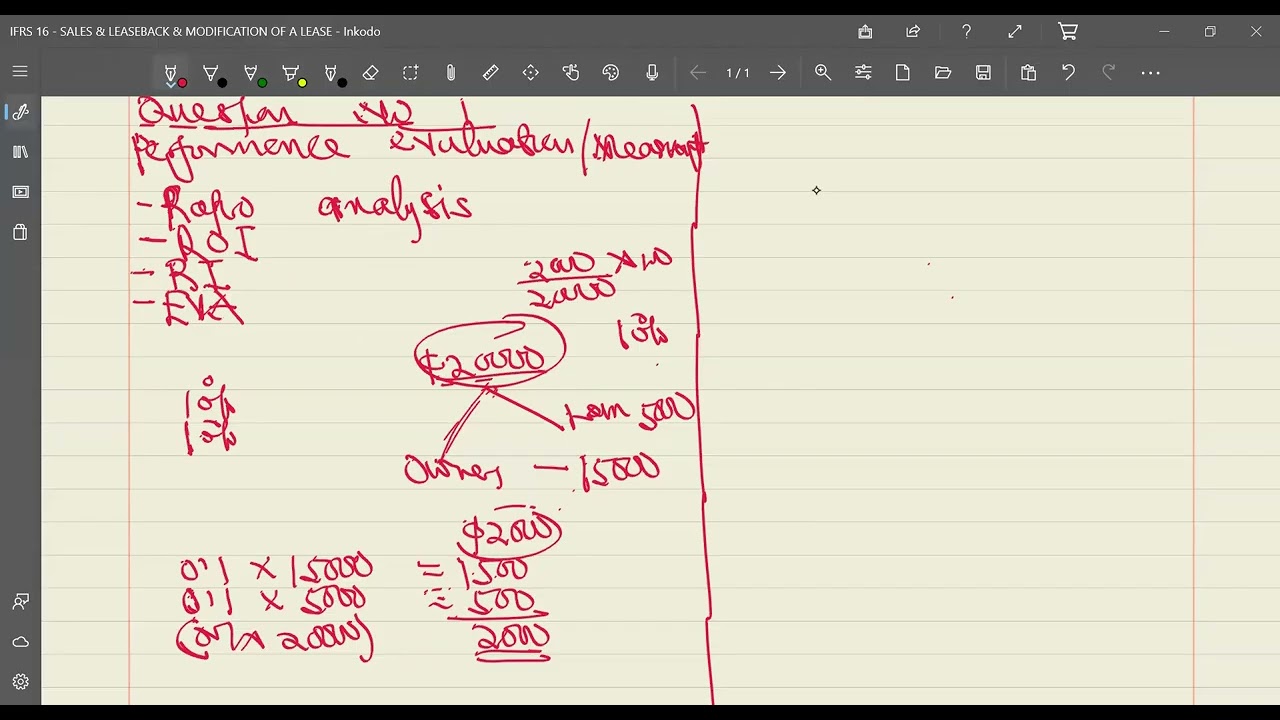The height and width of the screenshot is (720, 1280).
Task: Open settings gear in the sidebar
Action: tap(20, 682)
